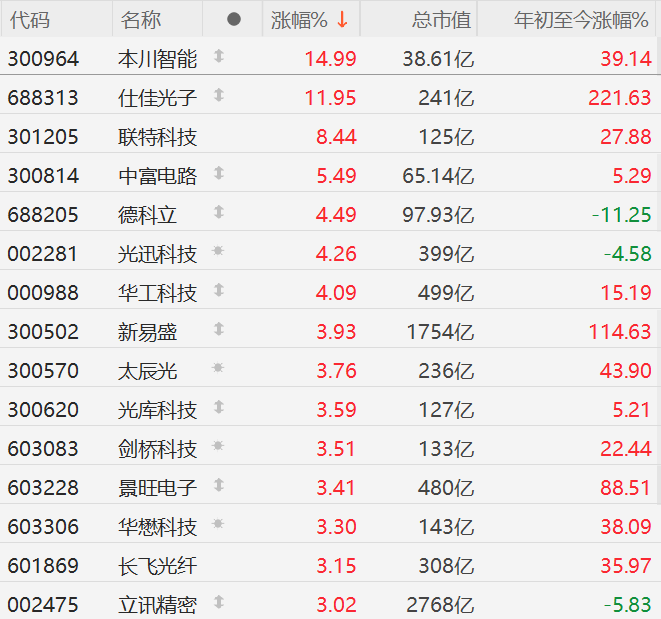Click year-to-date value -11.25

[622, 215]
